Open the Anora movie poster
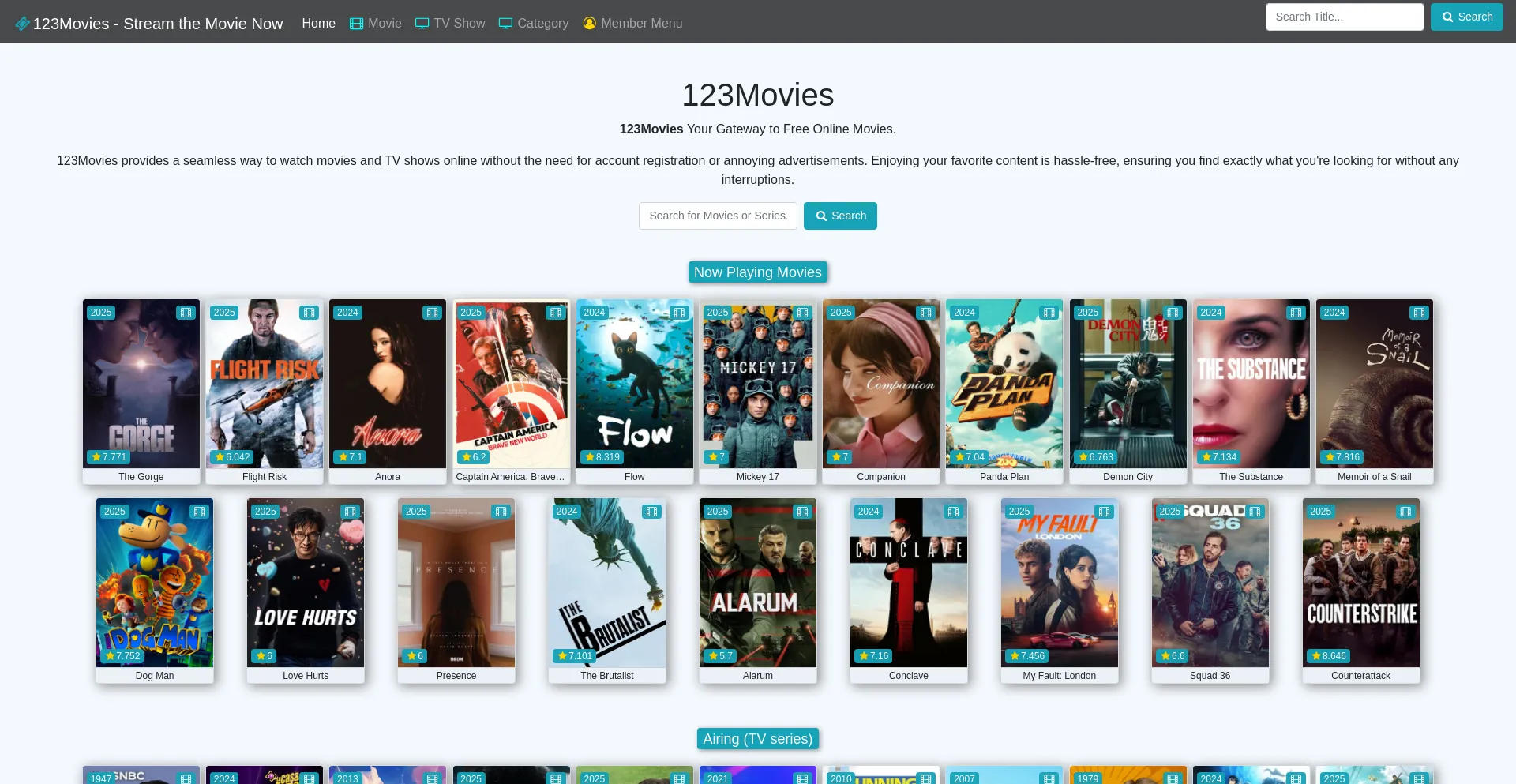Screen dimensions: 1516x784 pyautogui.click(x=388, y=384)
